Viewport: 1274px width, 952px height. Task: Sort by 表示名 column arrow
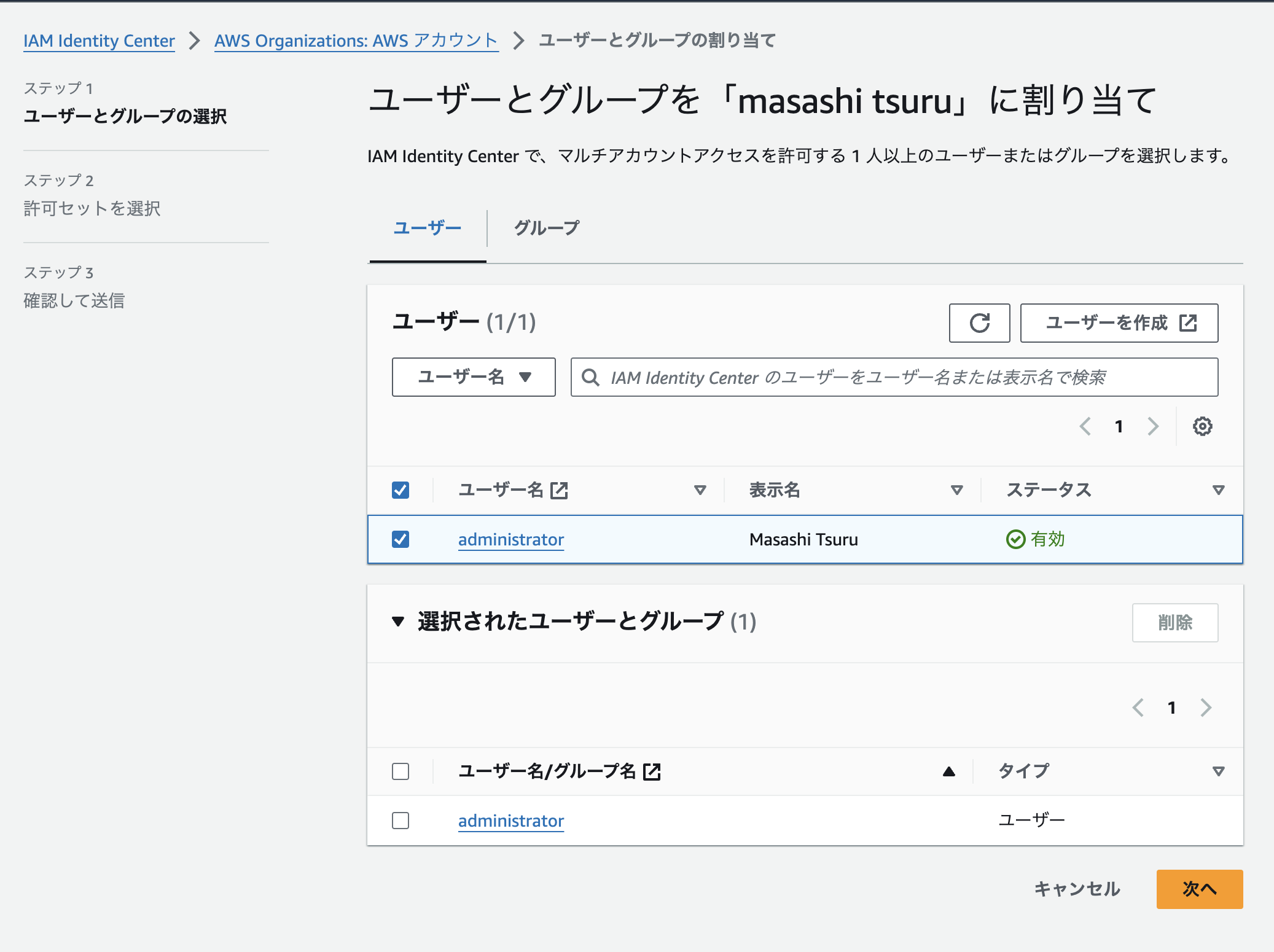956,490
